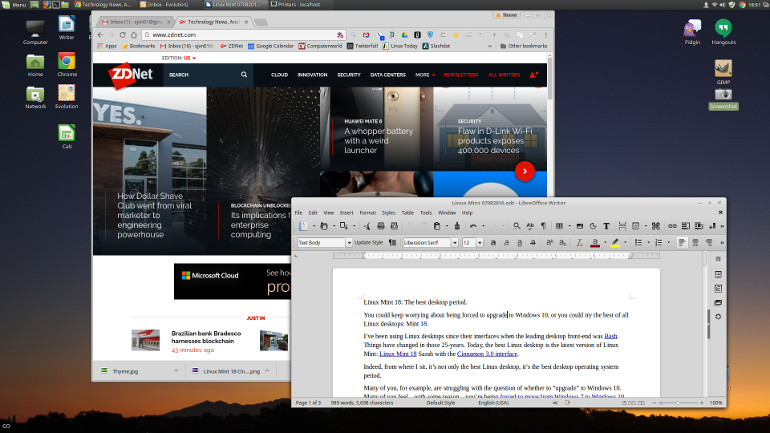Image resolution: width=770 pixels, height=433 pixels.
Task: Click the Insert Hyperlink icon in Writer
Action: [672, 226]
